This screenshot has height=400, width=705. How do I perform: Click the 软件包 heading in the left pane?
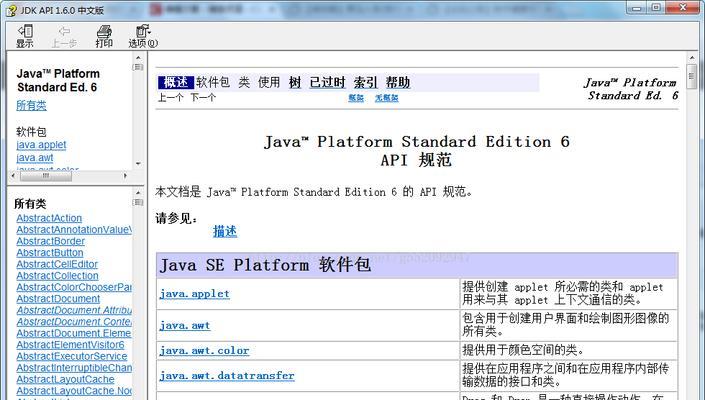[31, 132]
